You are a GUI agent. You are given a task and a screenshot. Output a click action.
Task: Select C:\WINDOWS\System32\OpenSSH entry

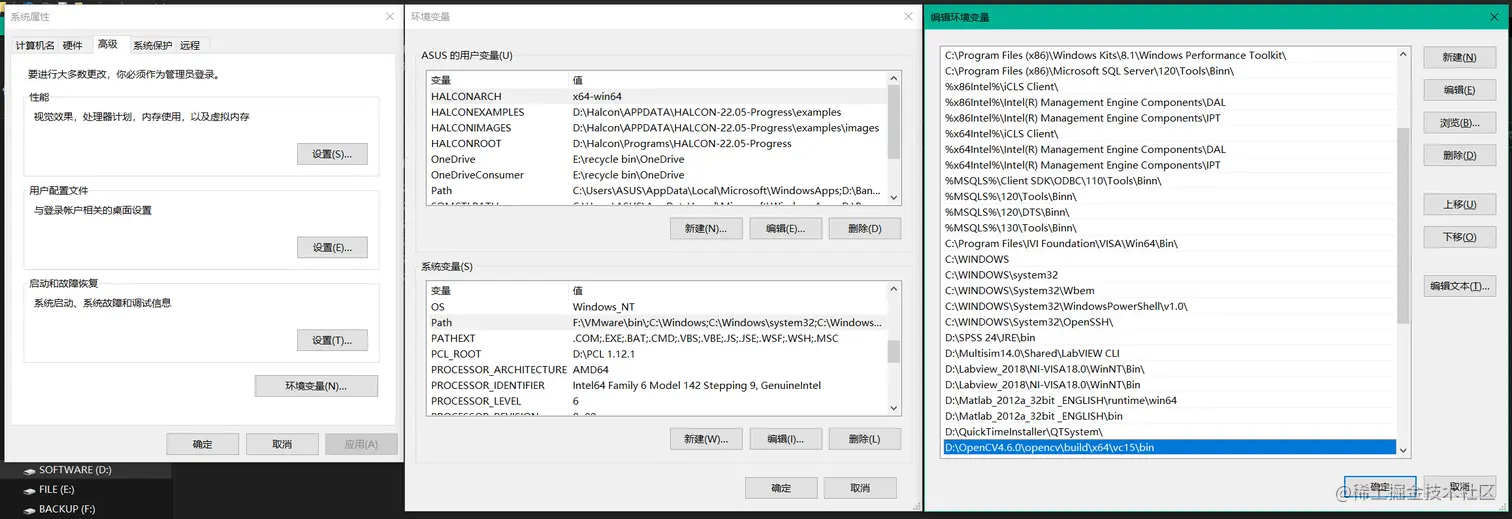coord(1169,322)
